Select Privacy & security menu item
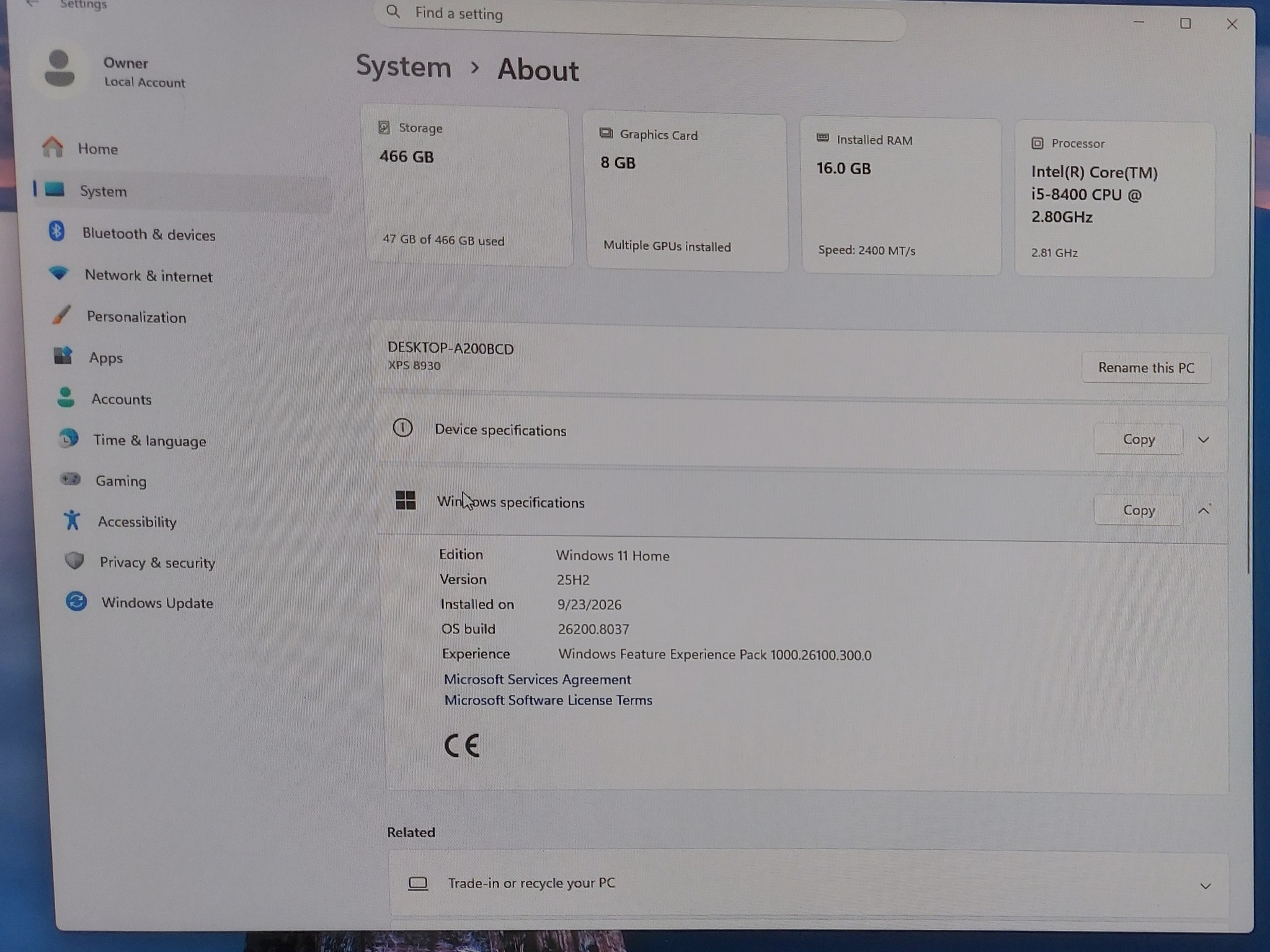 click(x=158, y=562)
